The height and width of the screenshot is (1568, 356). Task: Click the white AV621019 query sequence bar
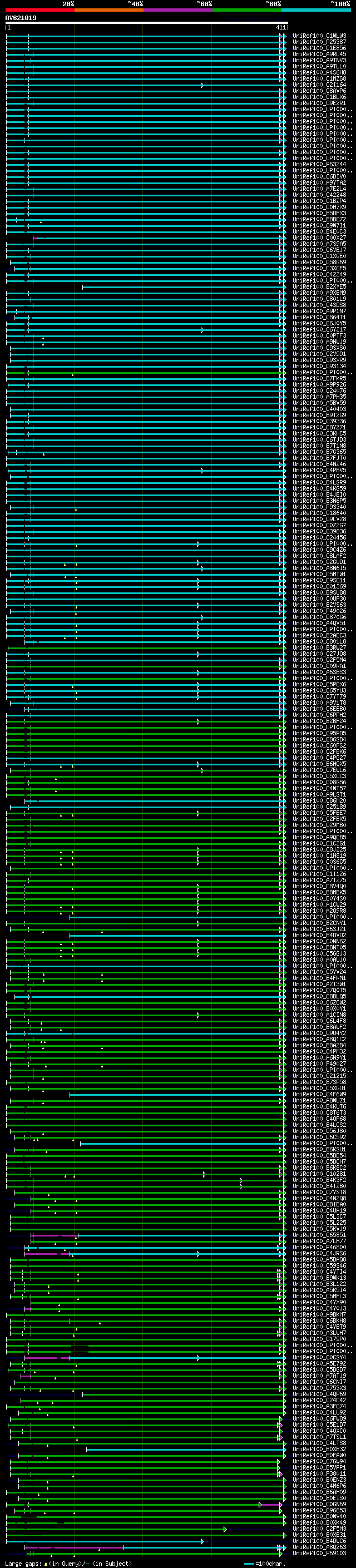tap(146, 22)
